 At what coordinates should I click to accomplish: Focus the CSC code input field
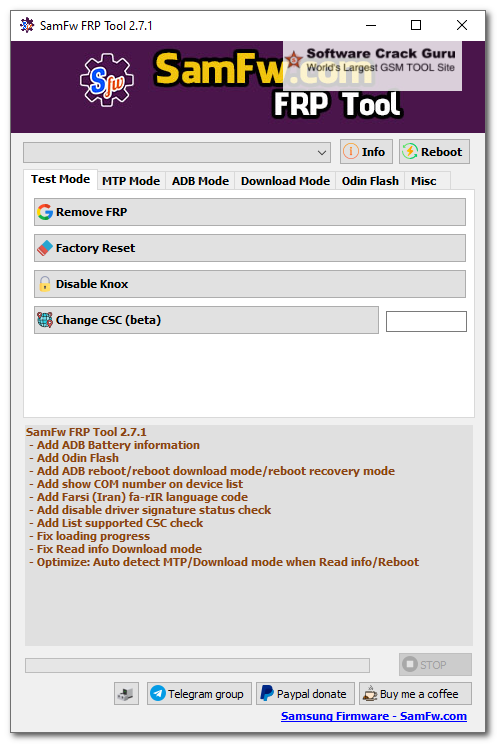coord(426,321)
